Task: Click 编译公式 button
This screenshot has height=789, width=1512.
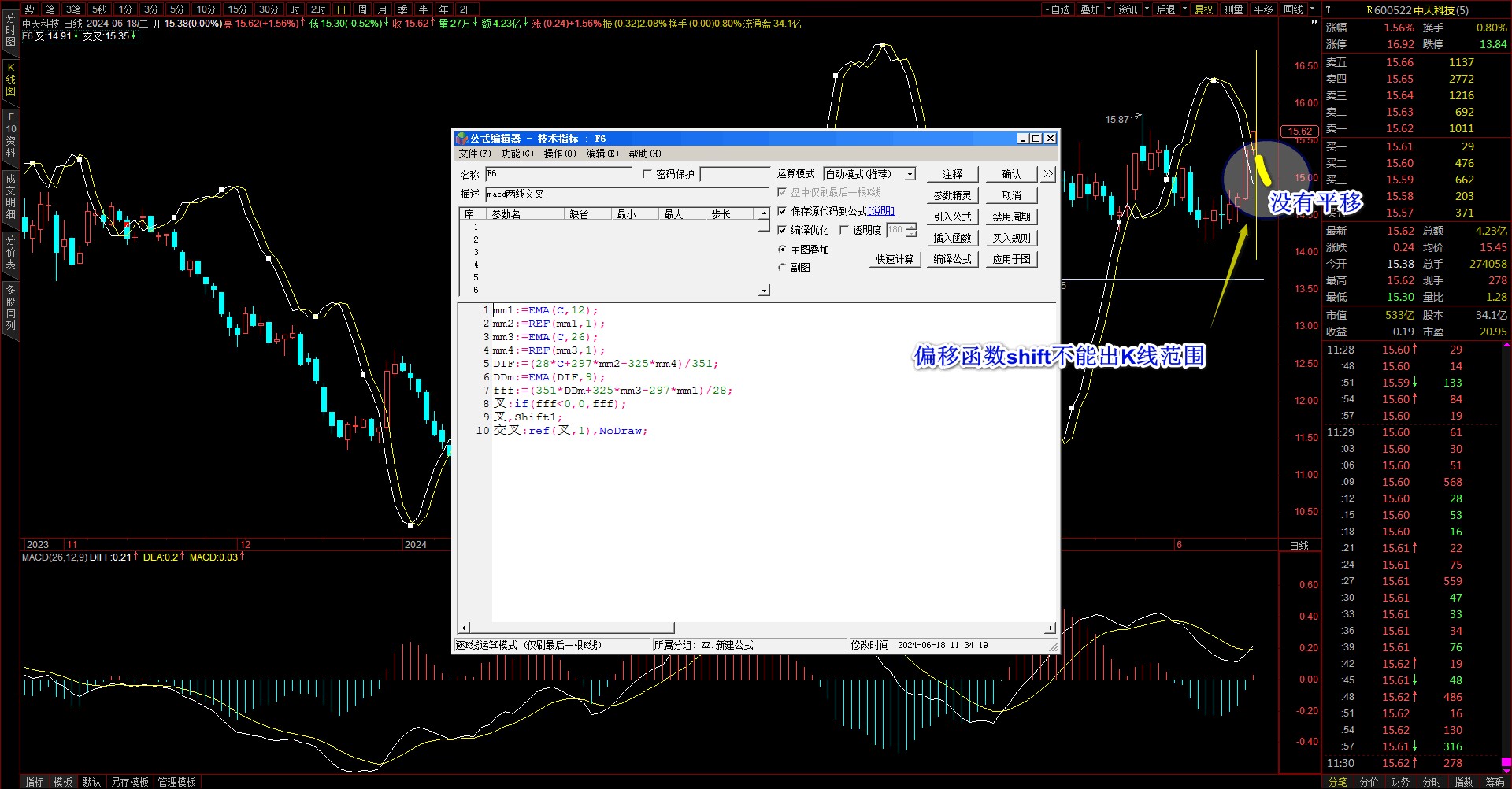Action: pyautogui.click(x=952, y=259)
